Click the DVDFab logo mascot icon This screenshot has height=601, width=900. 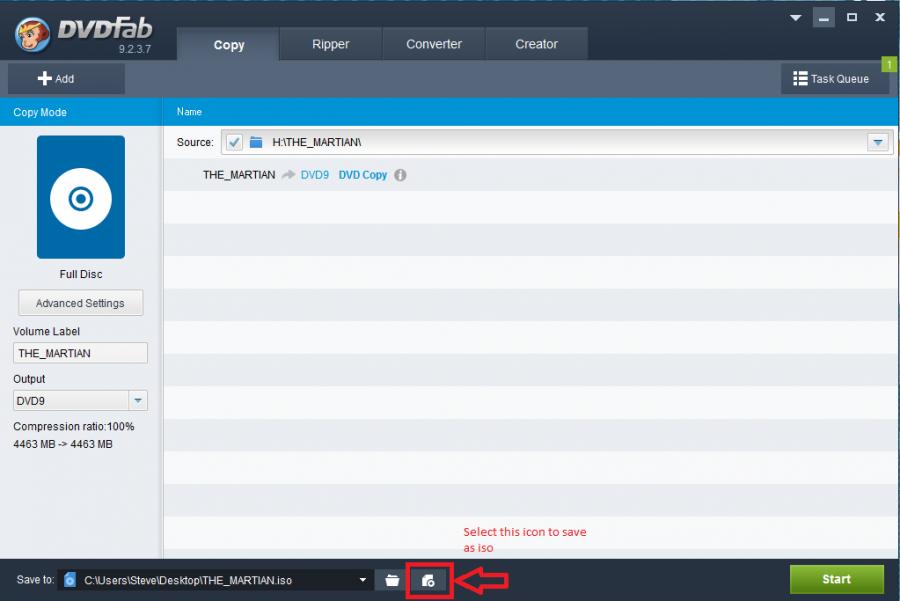point(33,34)
